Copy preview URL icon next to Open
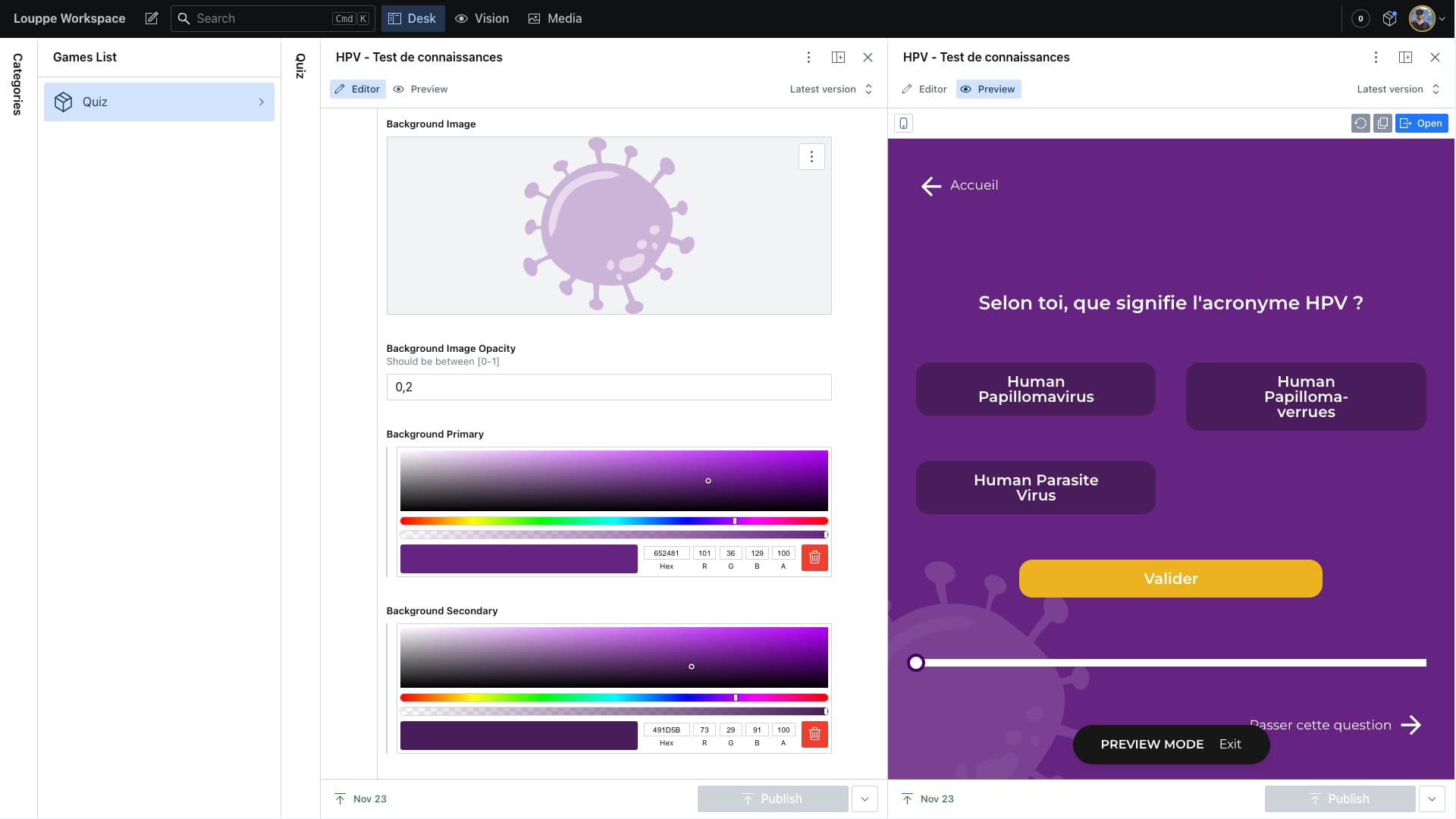The image size is (1456, 819). (1382, 124)
